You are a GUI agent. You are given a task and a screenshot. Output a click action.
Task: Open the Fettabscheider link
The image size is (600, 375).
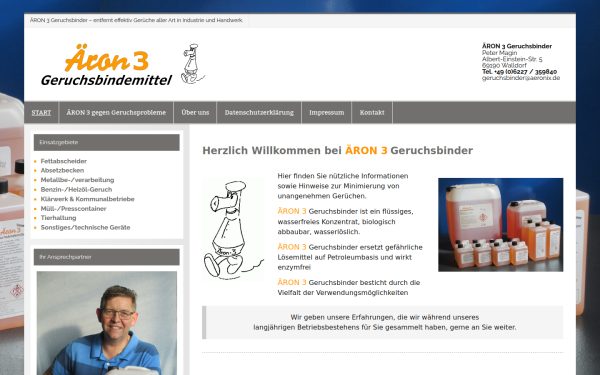pyautogui.click(x=64, y=161)
